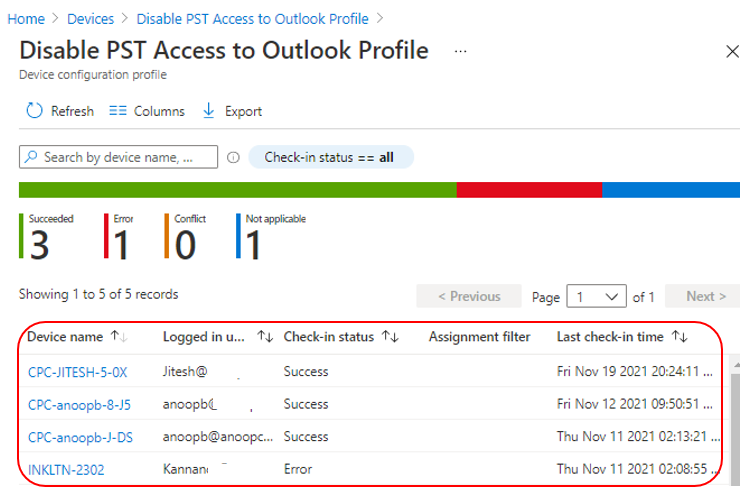This screenshot has width=753, height=496.
Task: Select the Error count 1
Action: click(x=121, y=245)
